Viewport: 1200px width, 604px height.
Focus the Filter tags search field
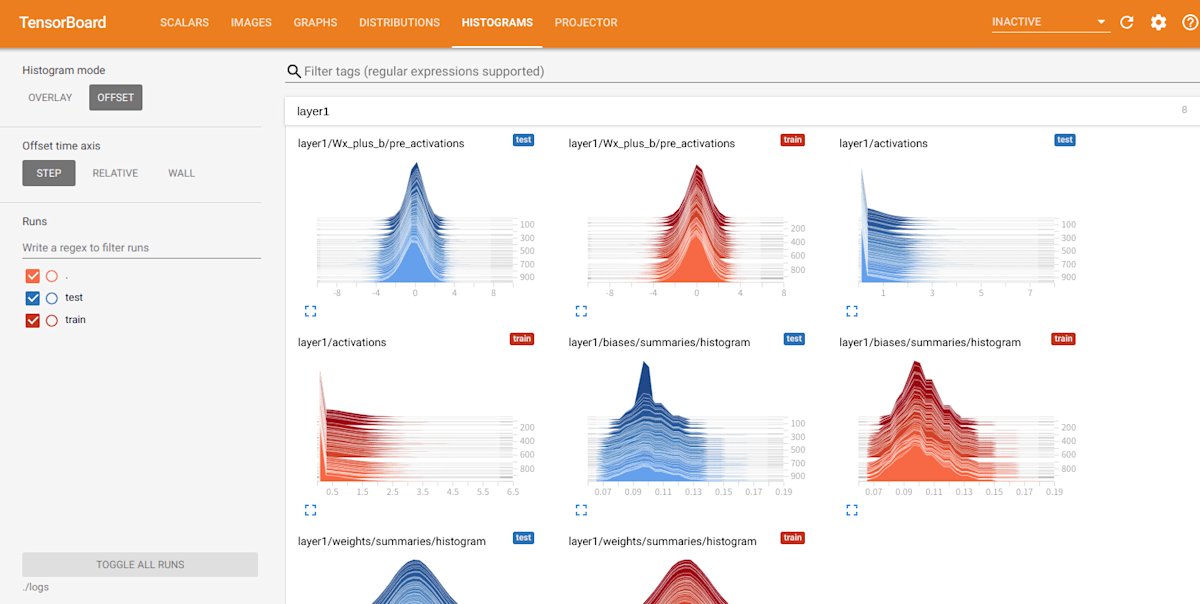click(x=740, y=71)
